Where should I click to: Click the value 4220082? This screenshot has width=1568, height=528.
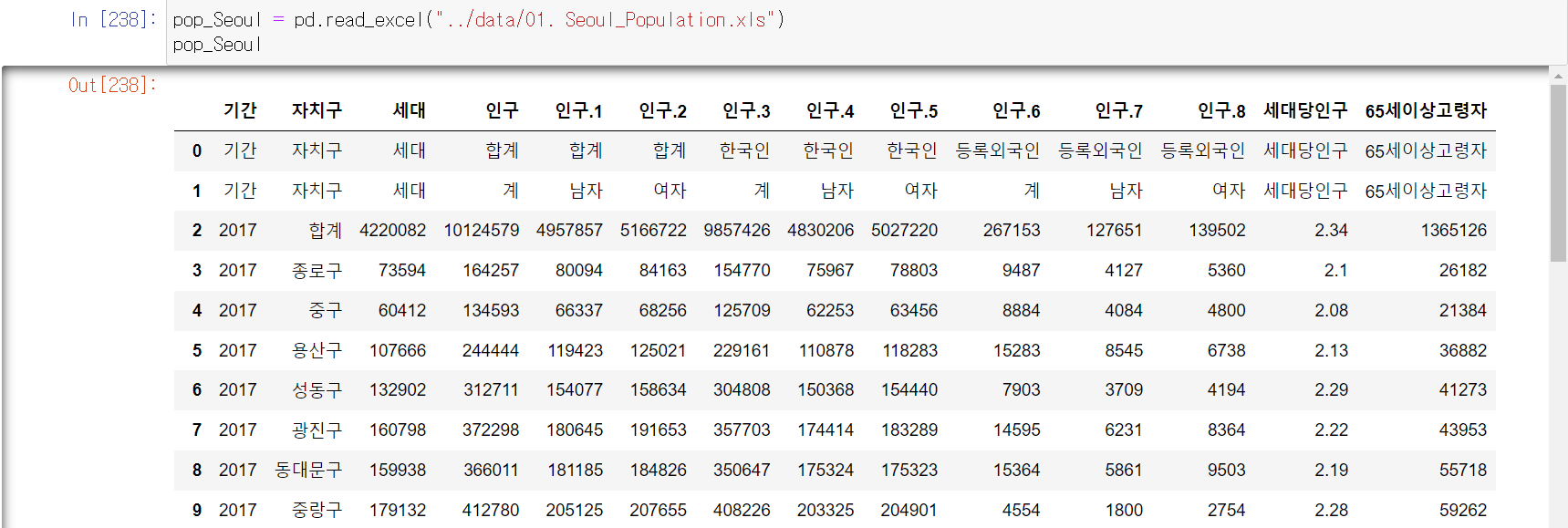393,230
